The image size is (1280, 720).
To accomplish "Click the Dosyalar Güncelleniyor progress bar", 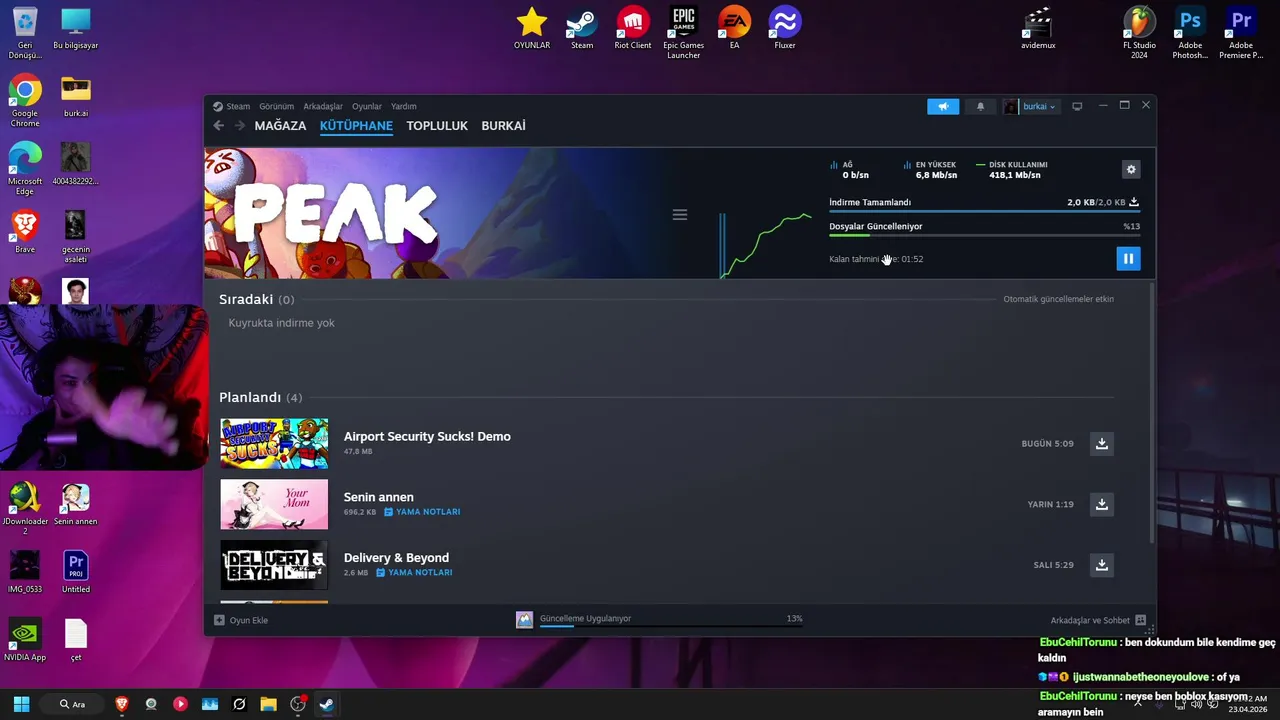I will click(984, 235).
